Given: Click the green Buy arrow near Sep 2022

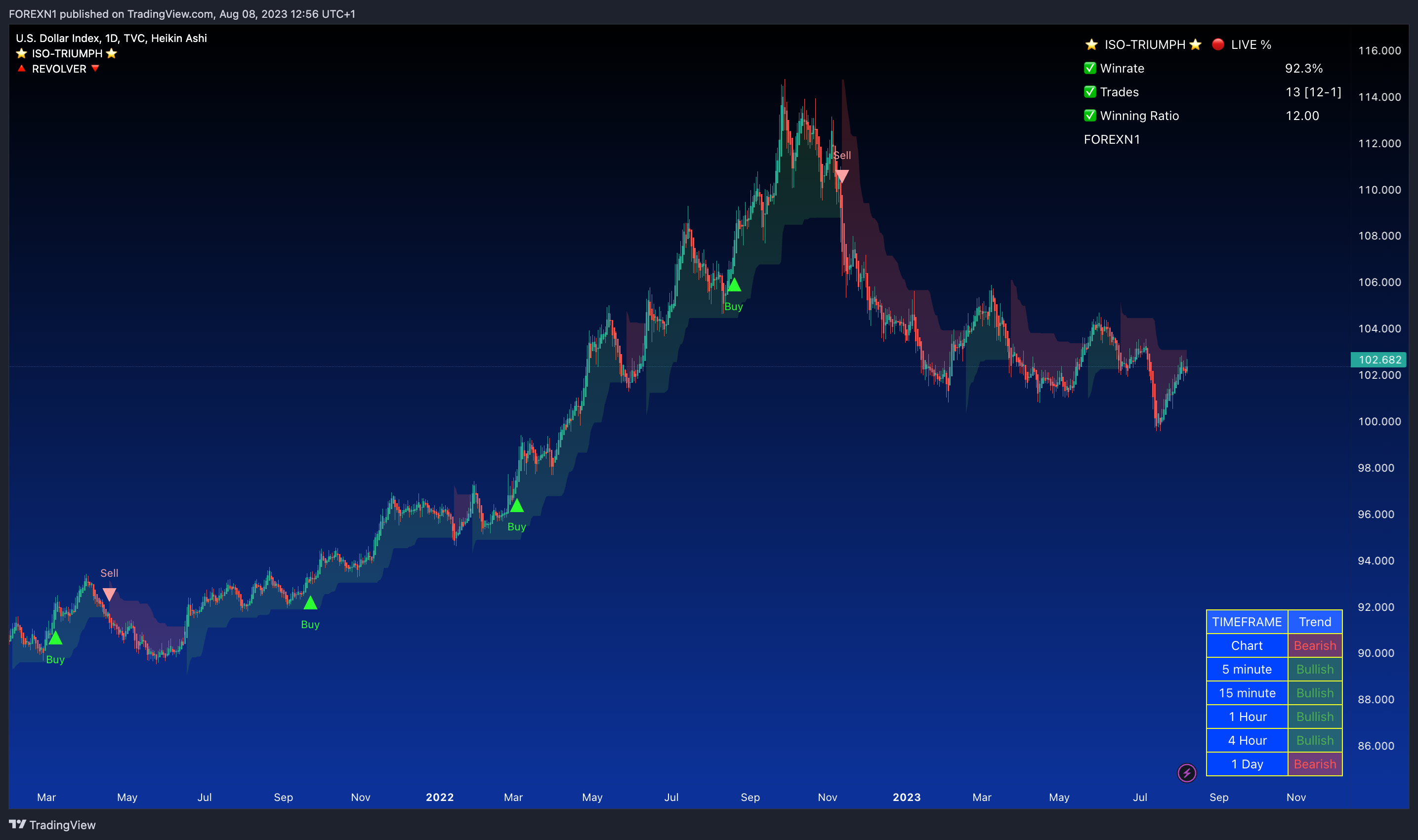Looking at the screenshot, I should tap(734, 285).
